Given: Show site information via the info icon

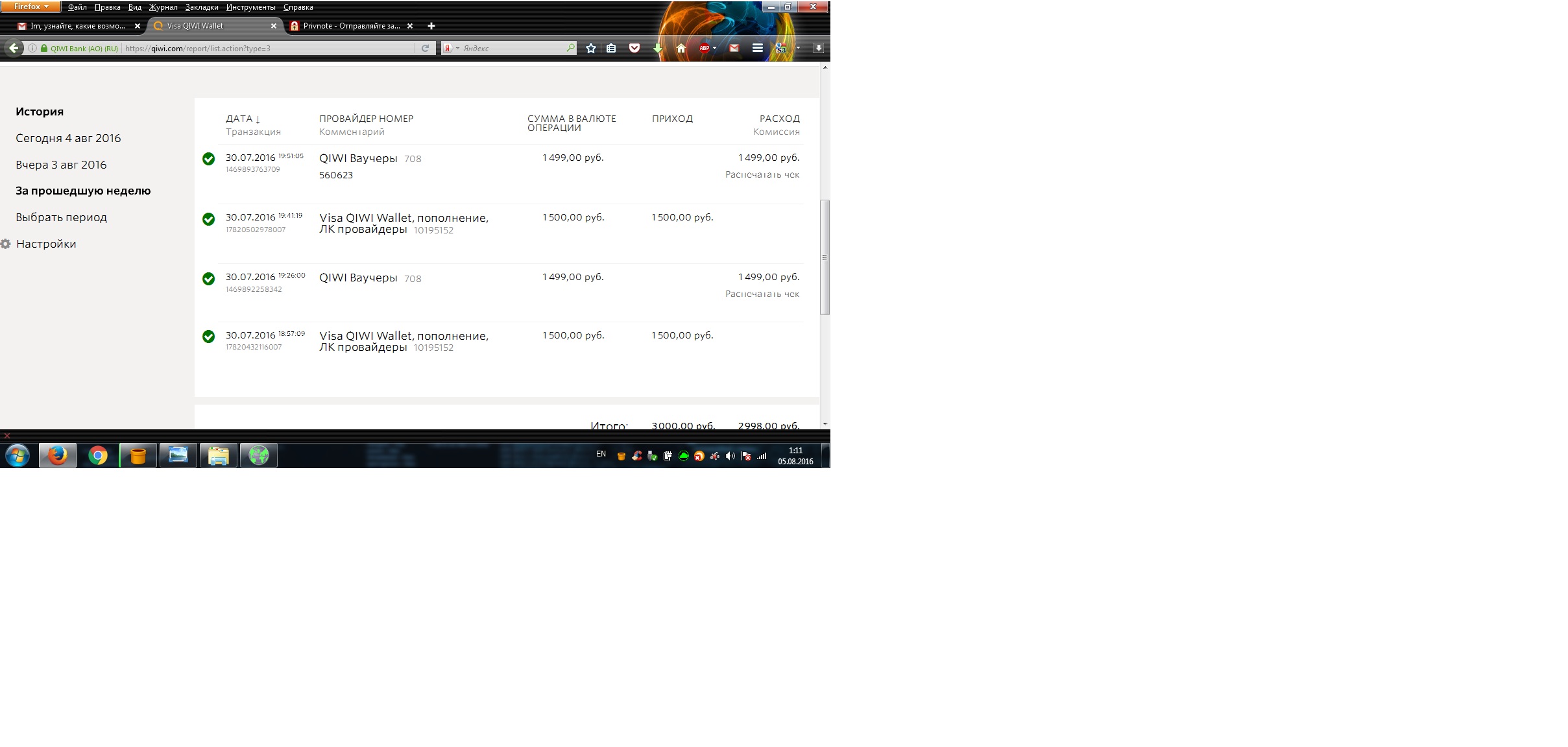Looking at the screenshot, I should [x=32, y=48].
